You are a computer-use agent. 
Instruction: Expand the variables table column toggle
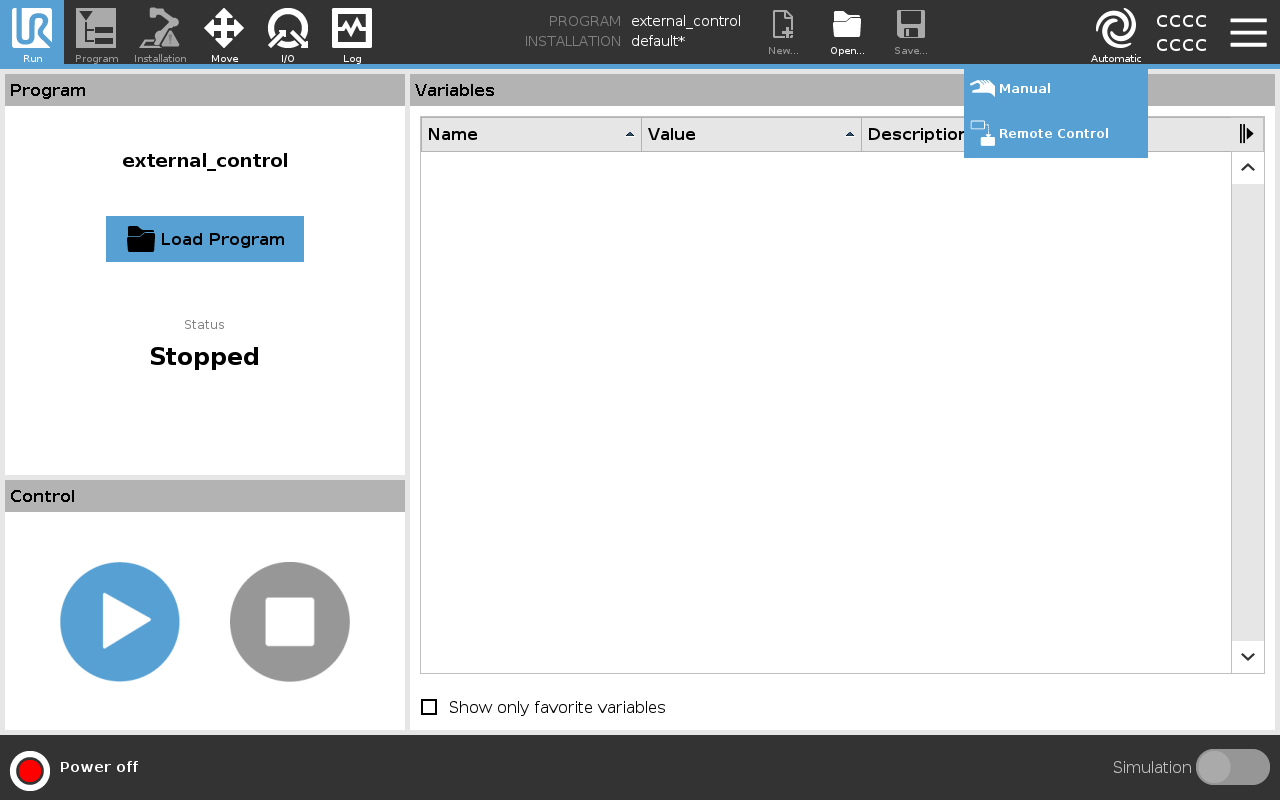1246,134
